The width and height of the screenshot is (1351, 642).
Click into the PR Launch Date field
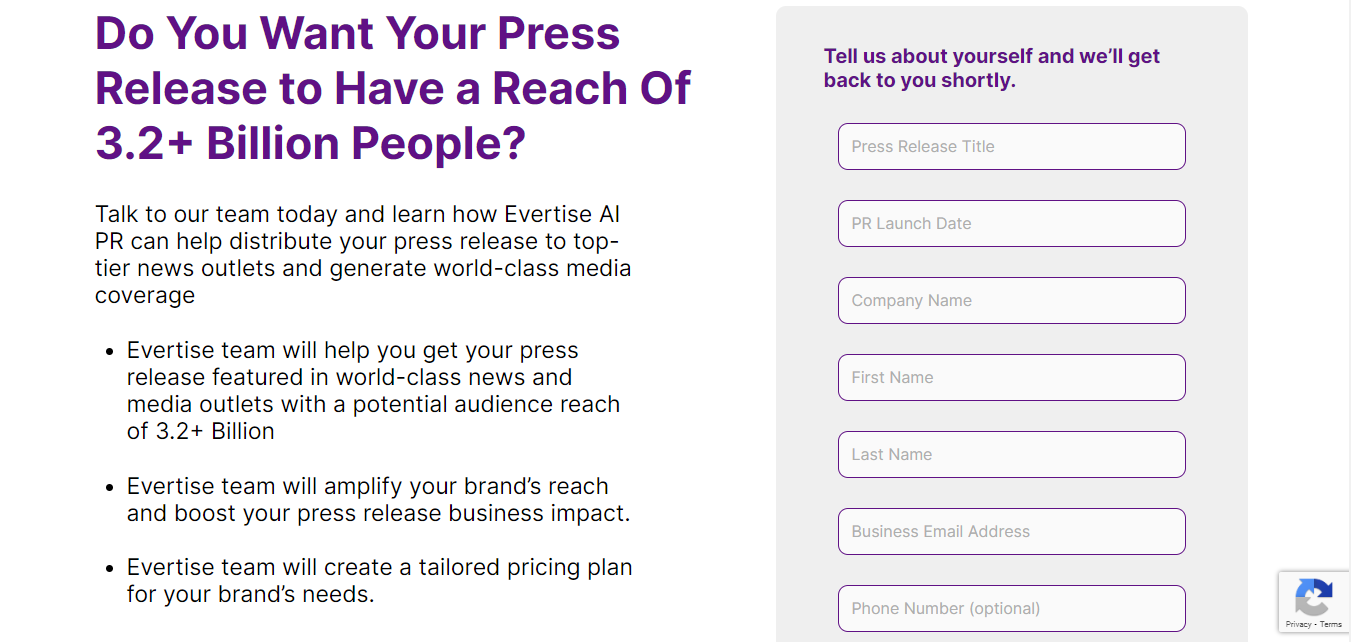point(1011,224)
